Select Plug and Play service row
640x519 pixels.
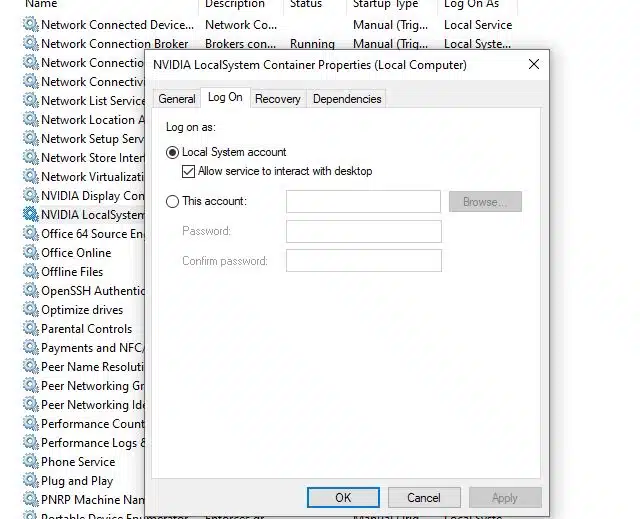coord(77,481)
